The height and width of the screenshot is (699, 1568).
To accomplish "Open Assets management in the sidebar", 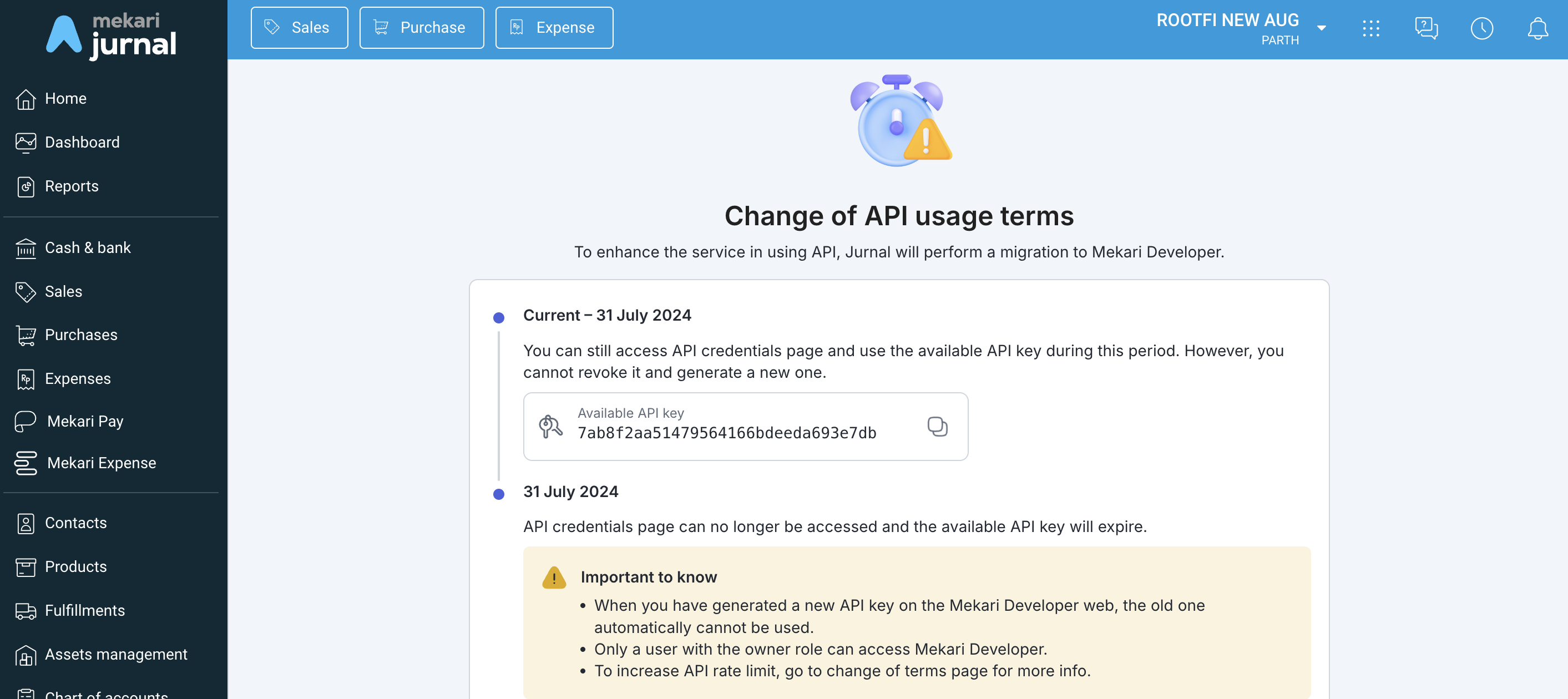I will (115, 654).
